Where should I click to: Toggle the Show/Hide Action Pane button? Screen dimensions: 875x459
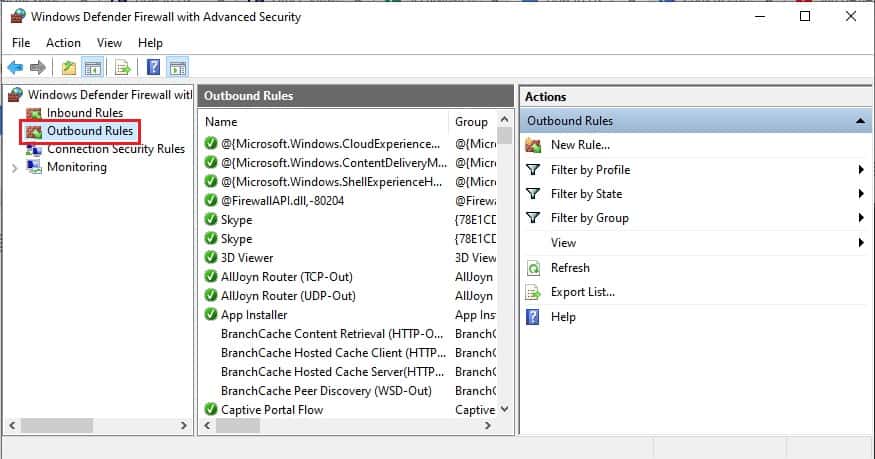(178, 68)
